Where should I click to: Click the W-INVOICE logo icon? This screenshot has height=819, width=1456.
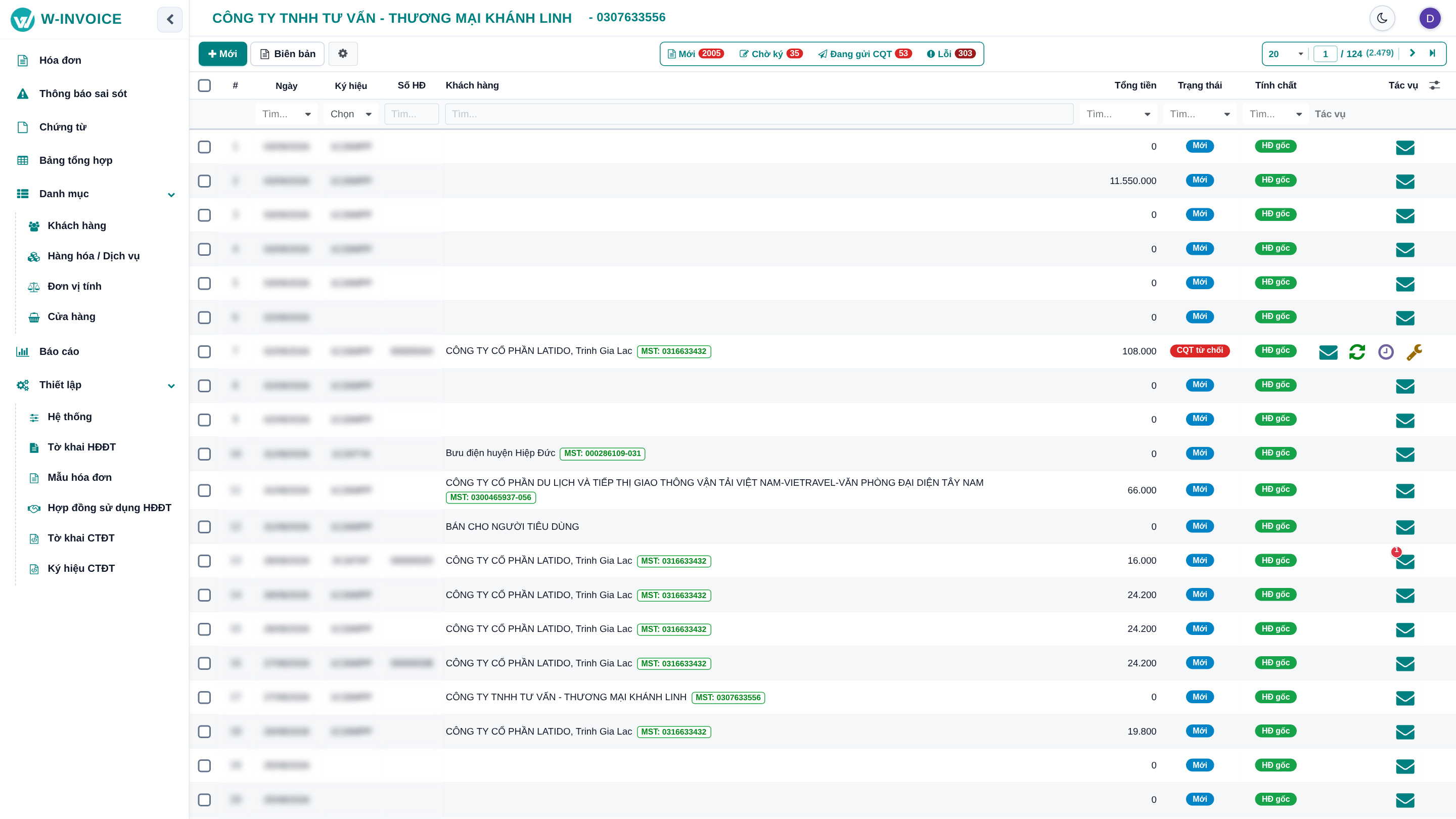pyautogui.click(x=23, y=19)
